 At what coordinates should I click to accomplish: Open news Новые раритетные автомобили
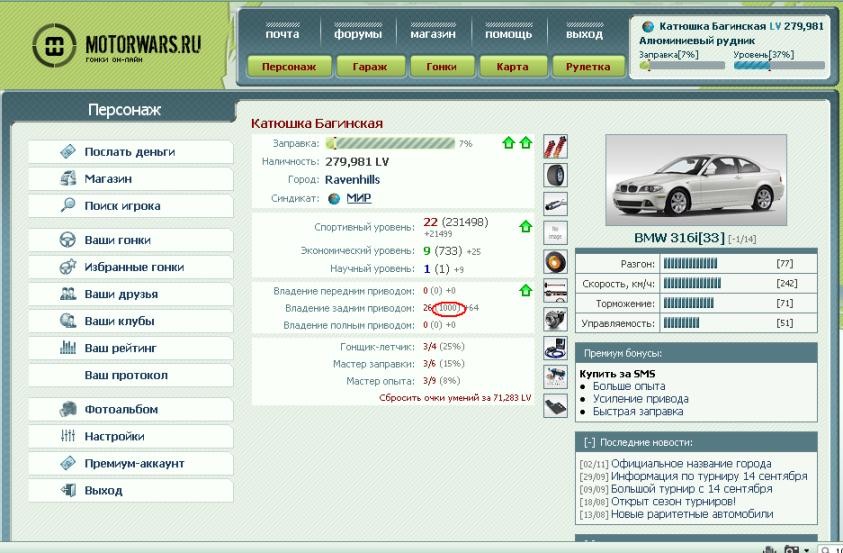click(x=692, y=514)
